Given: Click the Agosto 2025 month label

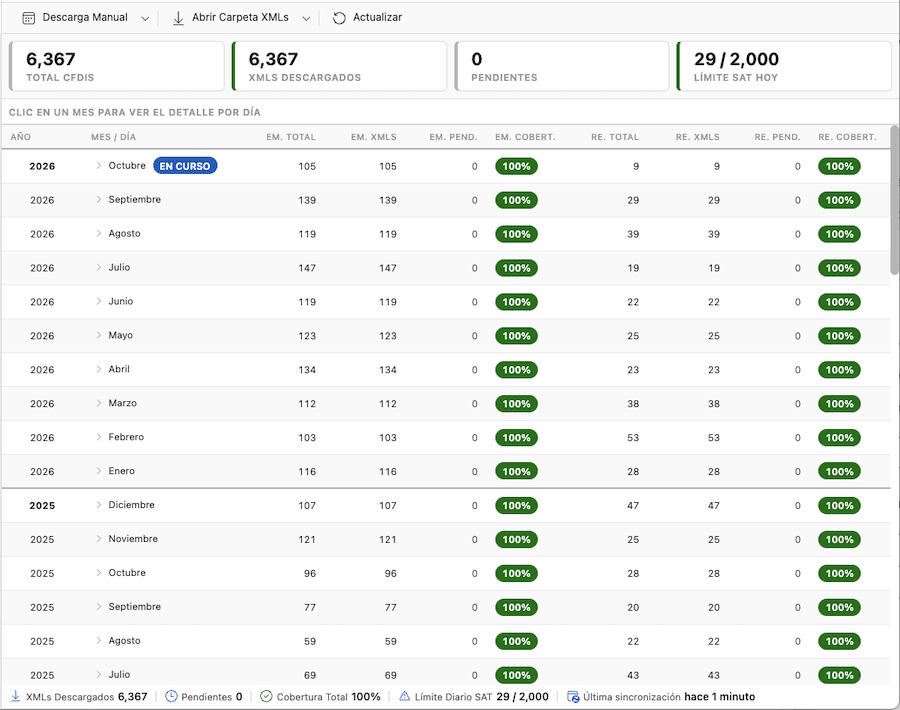Looking at the screenshot, I should point(125,641).
